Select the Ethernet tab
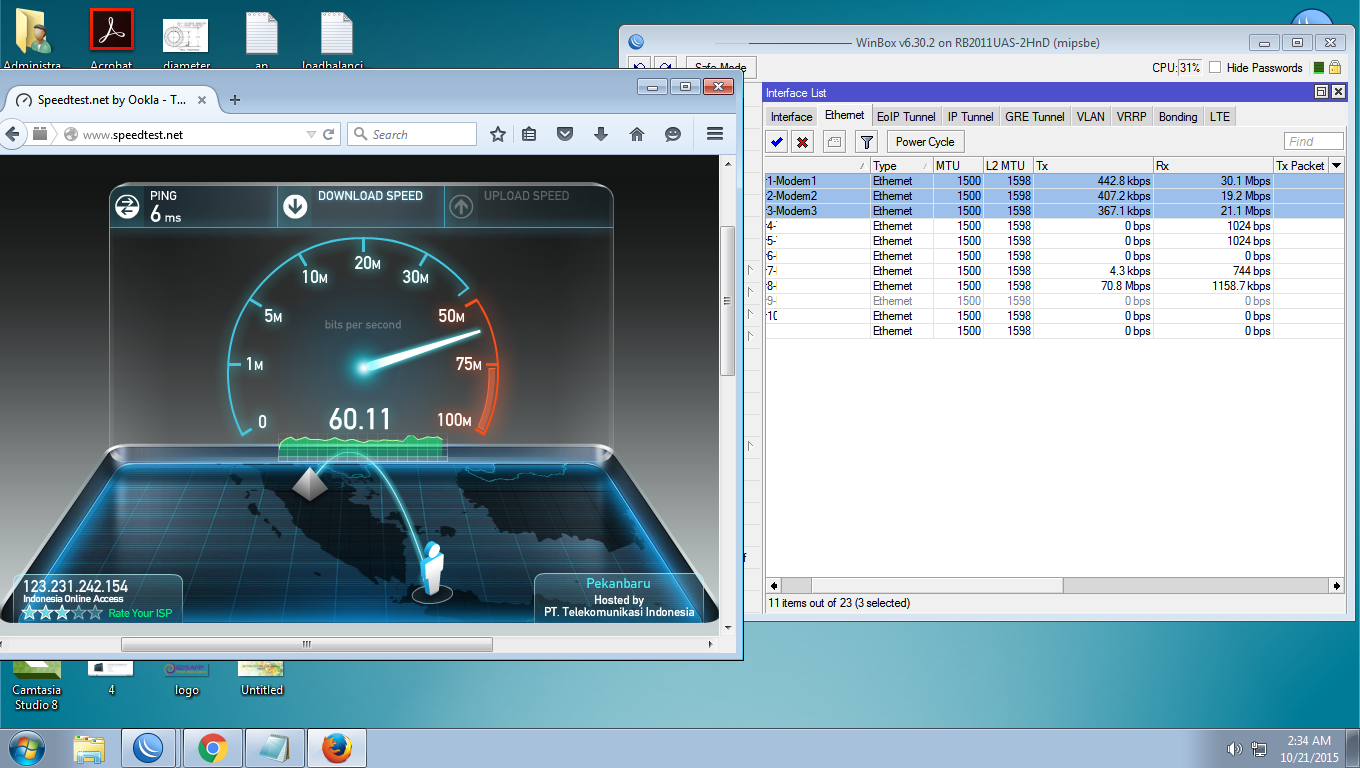The width and height of the screenshot is (1360, 768). pyautogui.click(x=845, y=116)
